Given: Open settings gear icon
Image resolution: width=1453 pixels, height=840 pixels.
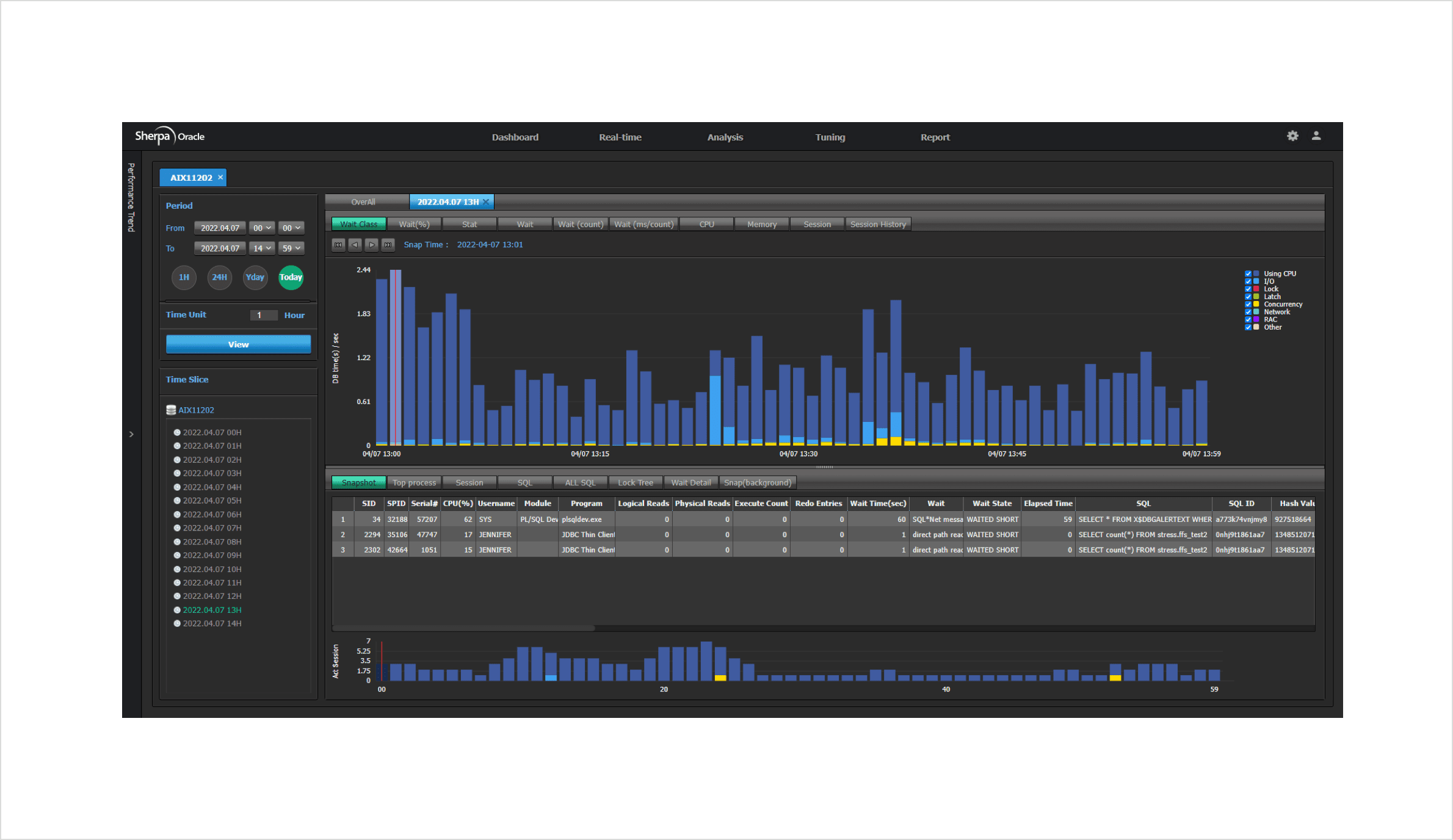Looking at the screenshot, I should tap(1292, 136).
